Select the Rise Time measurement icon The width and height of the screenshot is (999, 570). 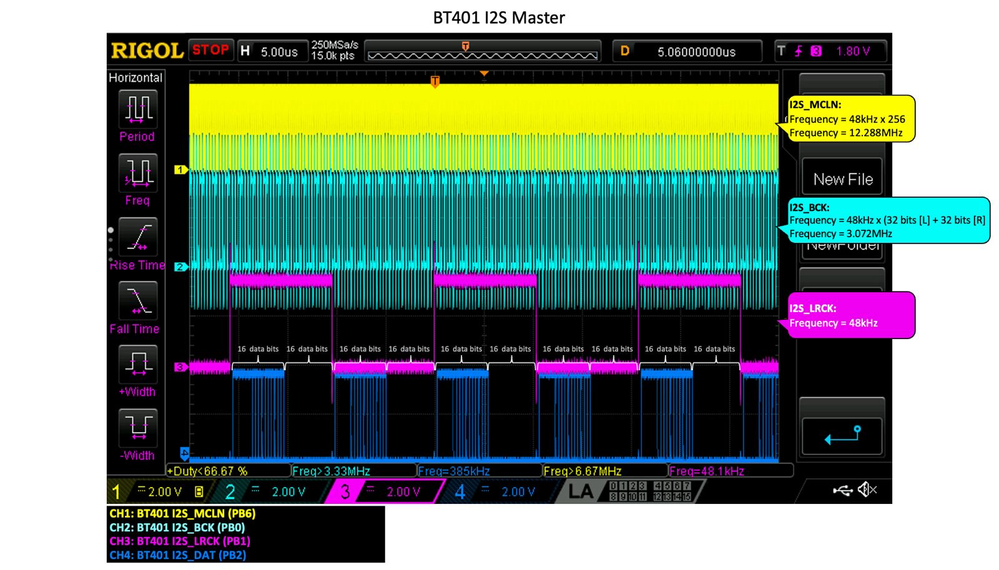pyautogui.click(x=138, y=236)
